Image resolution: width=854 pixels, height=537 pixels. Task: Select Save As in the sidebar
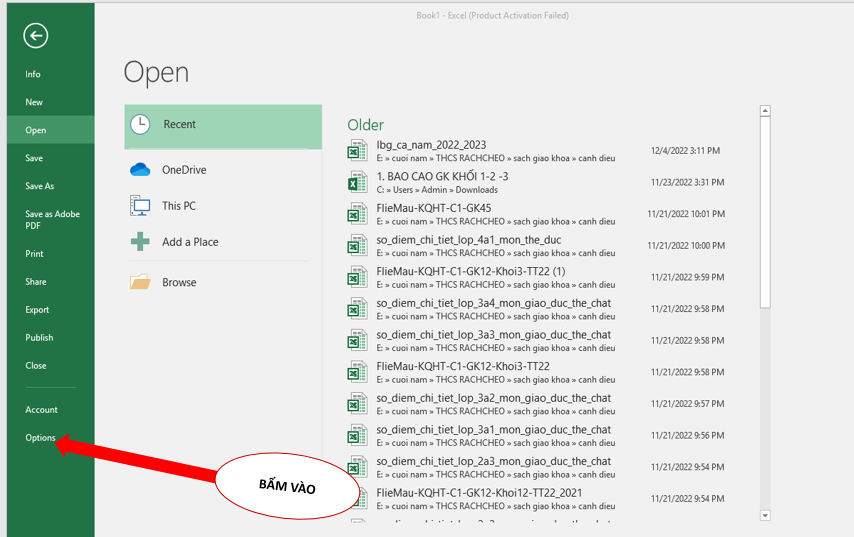tap(40, 186)
